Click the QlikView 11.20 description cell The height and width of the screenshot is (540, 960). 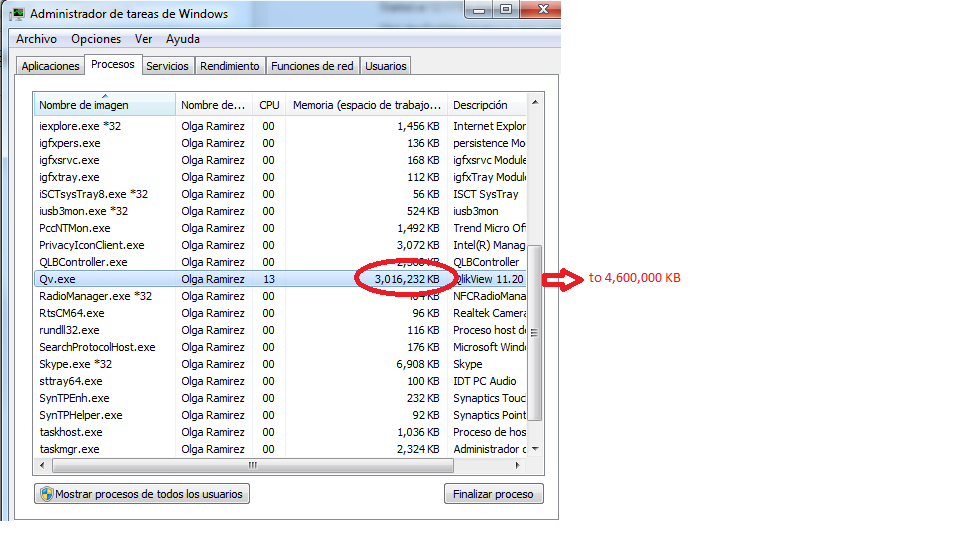489,279
